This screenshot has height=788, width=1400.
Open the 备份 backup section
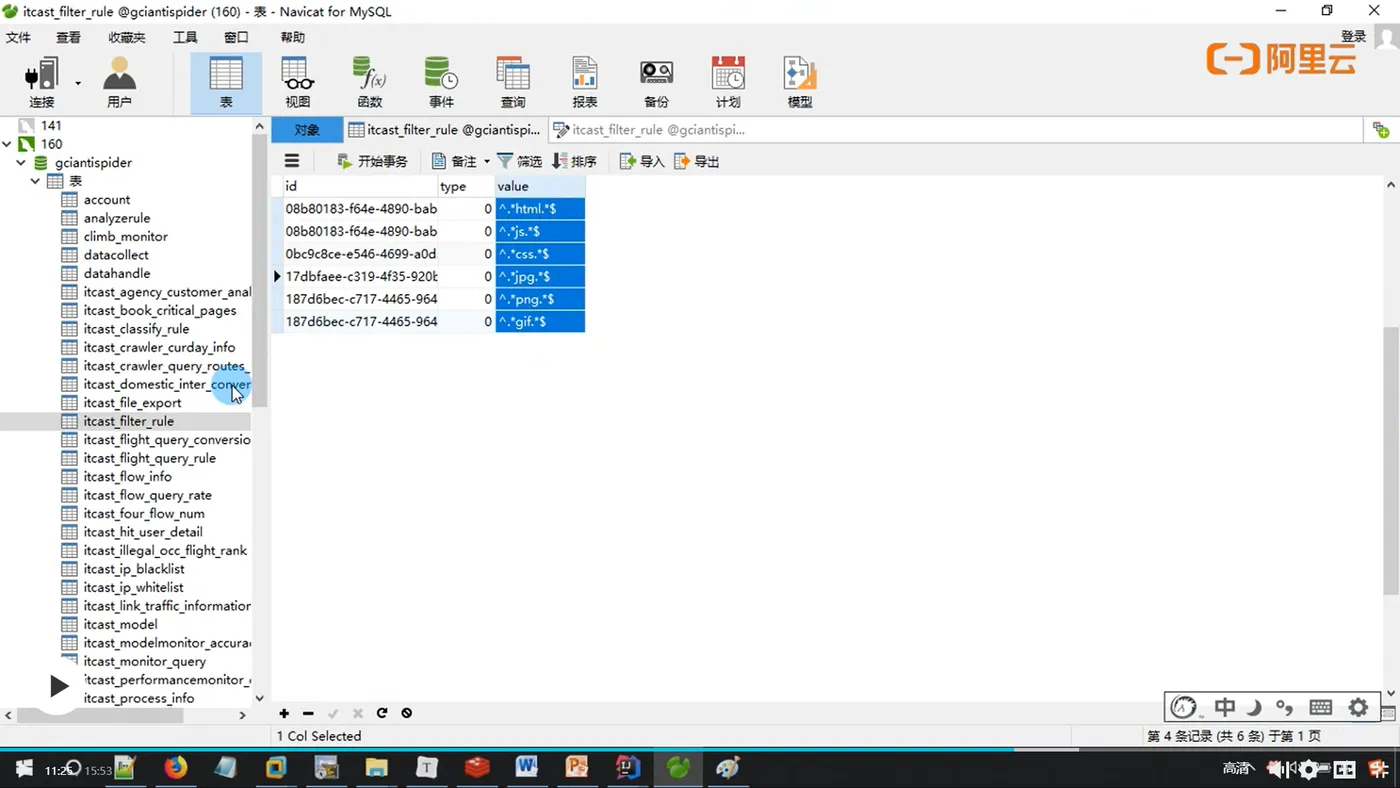click(x=656, y=83)
